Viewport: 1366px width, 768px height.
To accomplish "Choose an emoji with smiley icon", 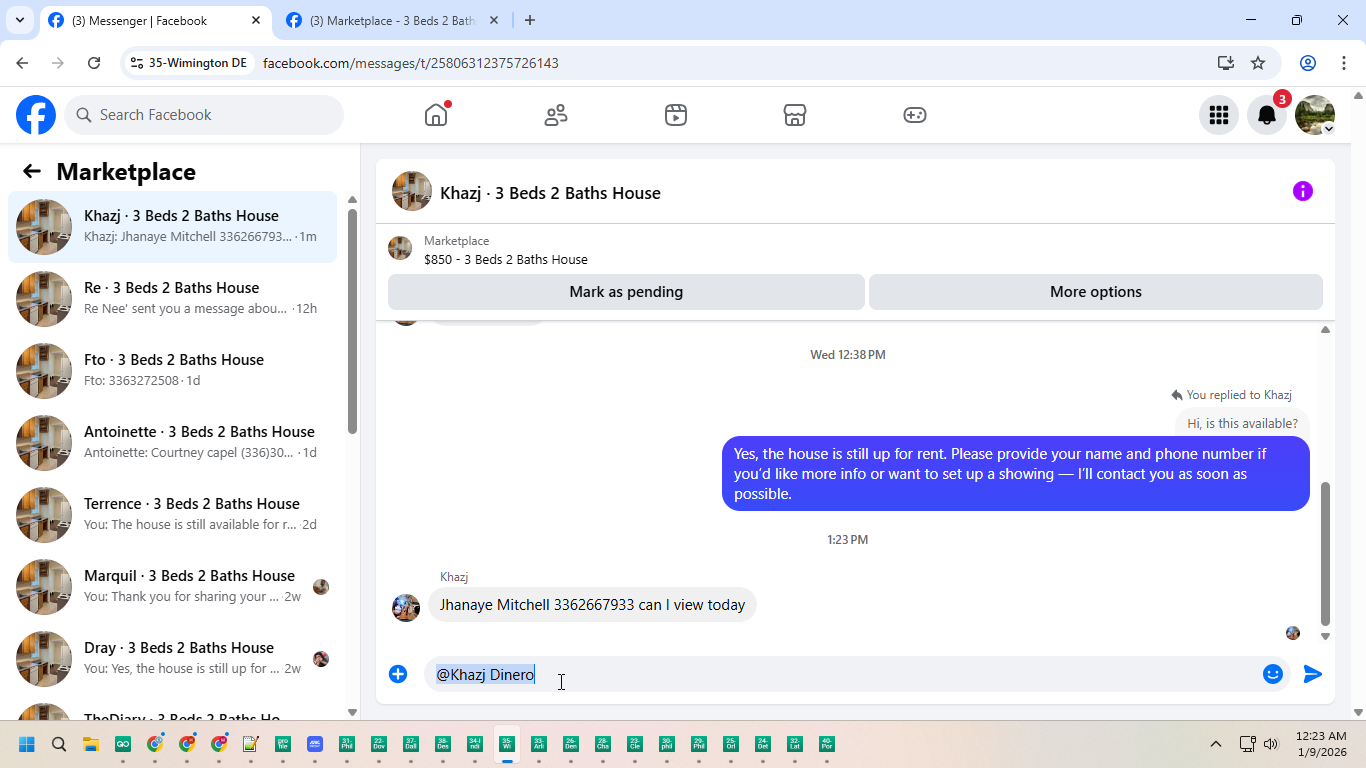I will pos(1272,674).
